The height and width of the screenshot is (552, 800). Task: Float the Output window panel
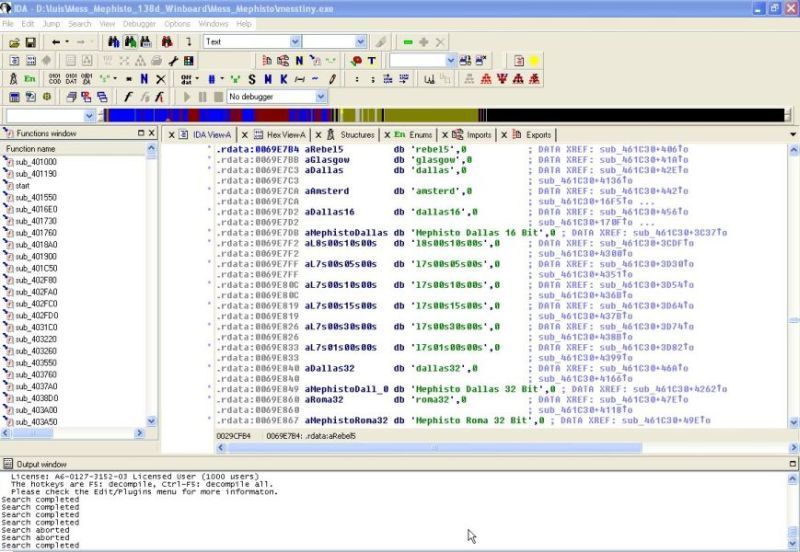click(x=792, y=464)
